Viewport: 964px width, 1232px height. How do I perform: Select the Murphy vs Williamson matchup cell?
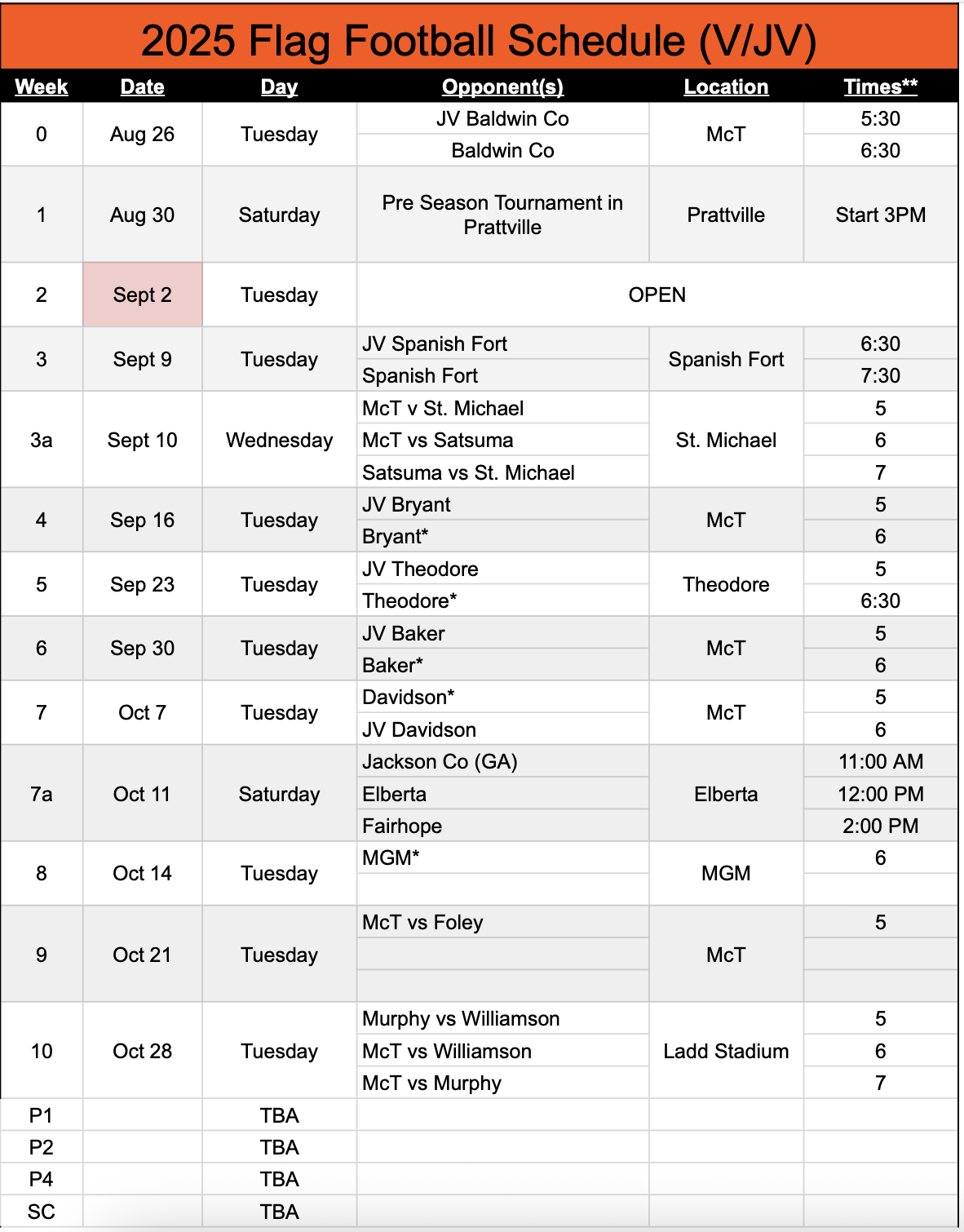(x=461, y=1018)
